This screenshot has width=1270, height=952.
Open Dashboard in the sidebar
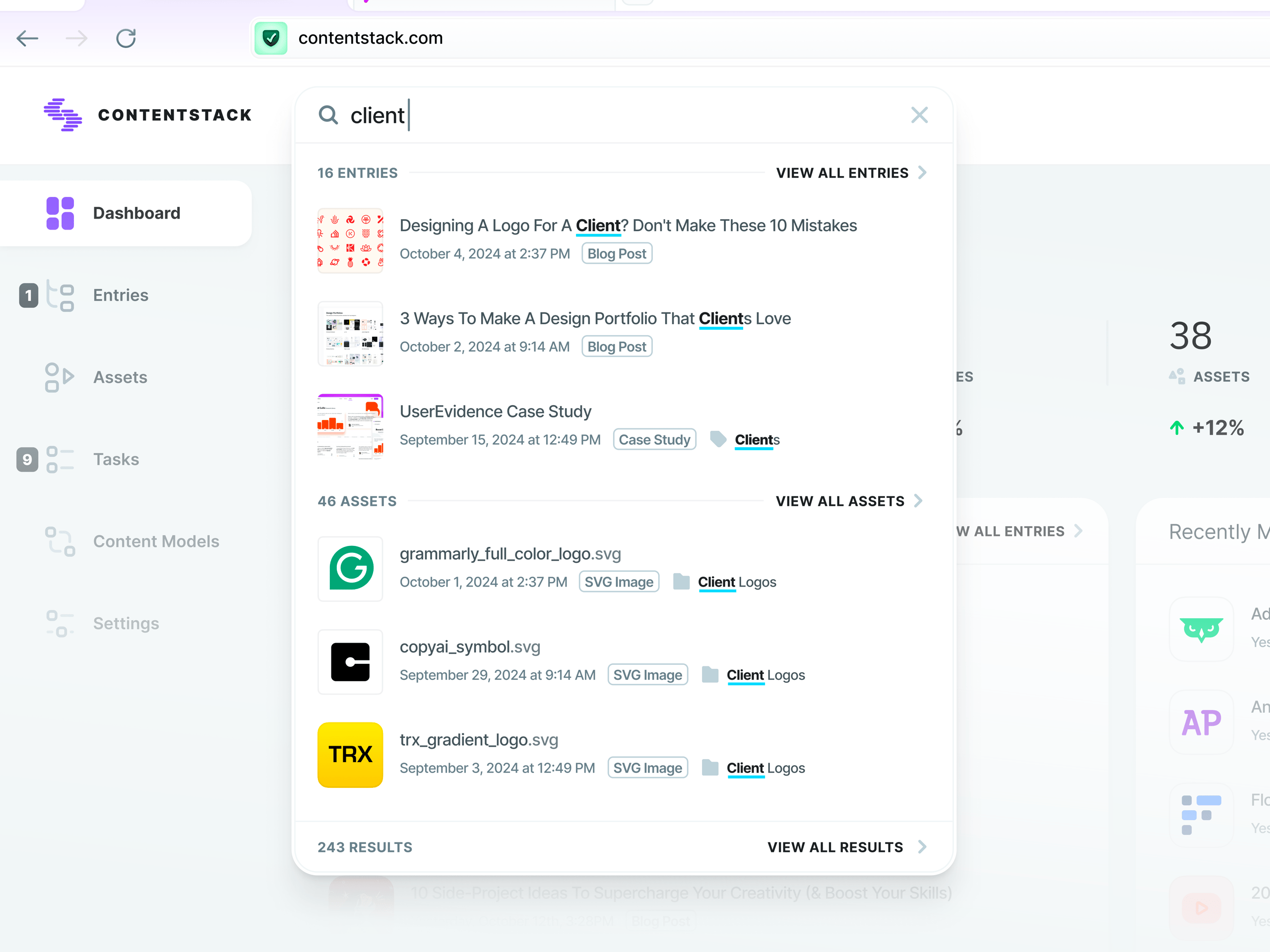126,213
